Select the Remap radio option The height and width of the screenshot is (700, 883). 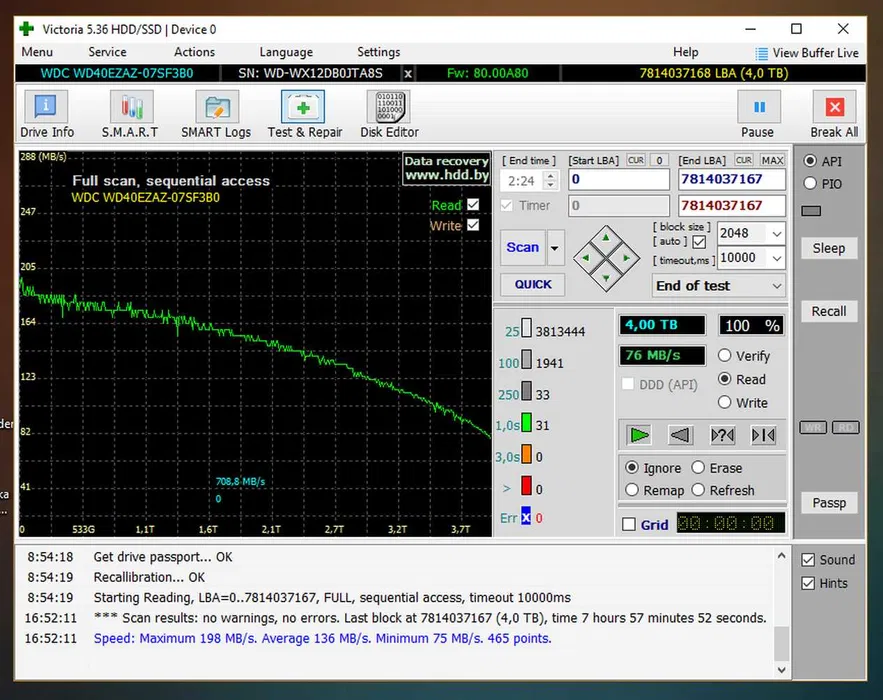[632, 490]
